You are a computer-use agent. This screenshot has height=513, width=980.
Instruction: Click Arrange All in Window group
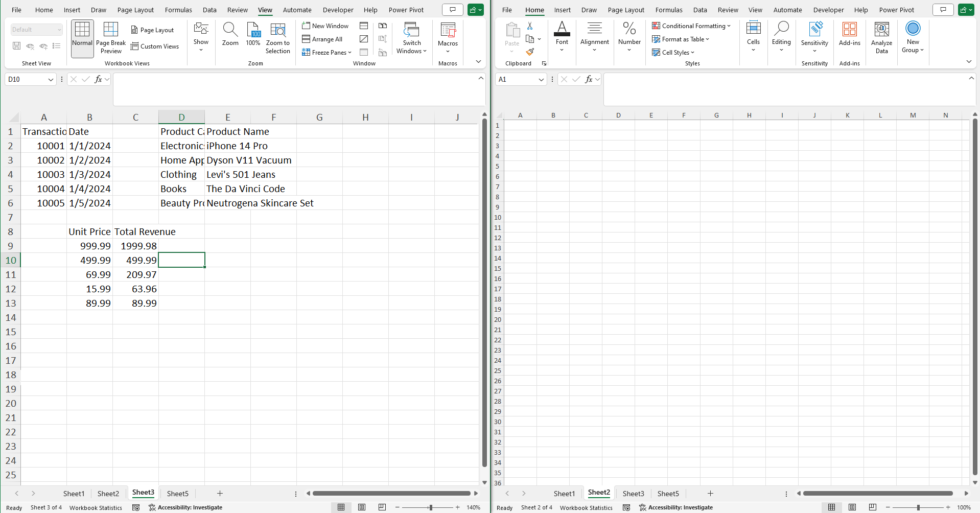tap(322, 39)
